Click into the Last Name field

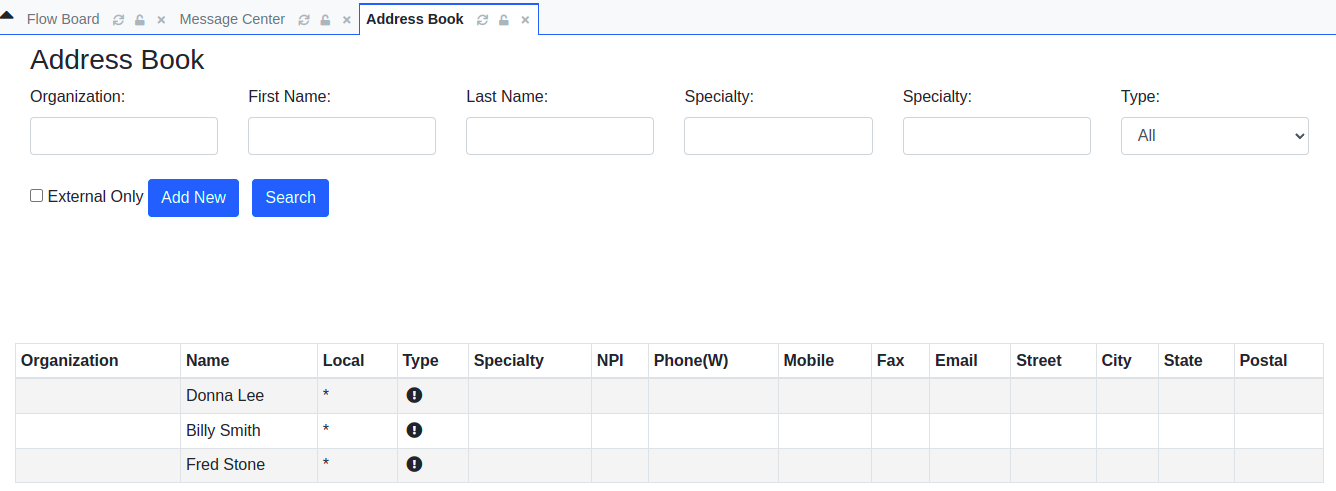point(560,136)
